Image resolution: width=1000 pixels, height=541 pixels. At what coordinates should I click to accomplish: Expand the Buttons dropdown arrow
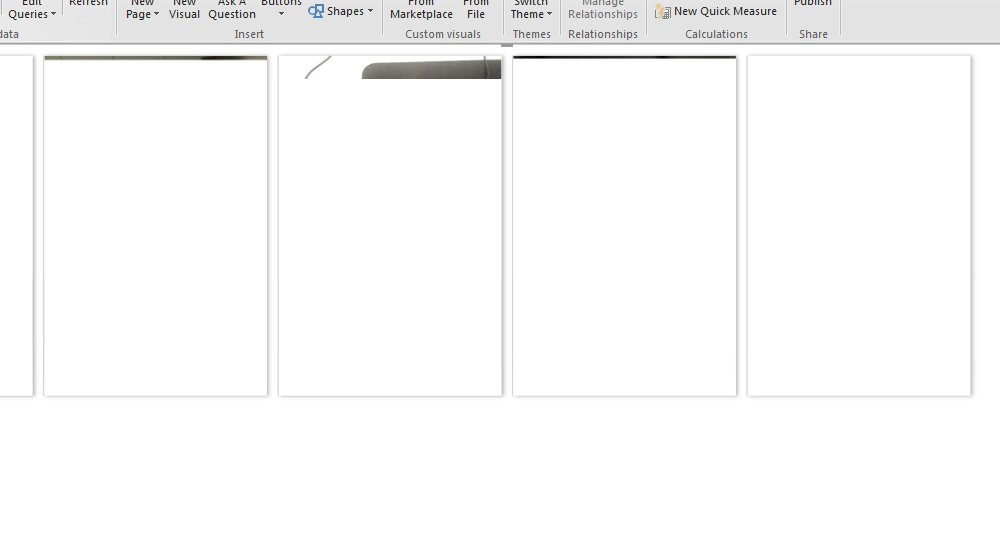281,14
